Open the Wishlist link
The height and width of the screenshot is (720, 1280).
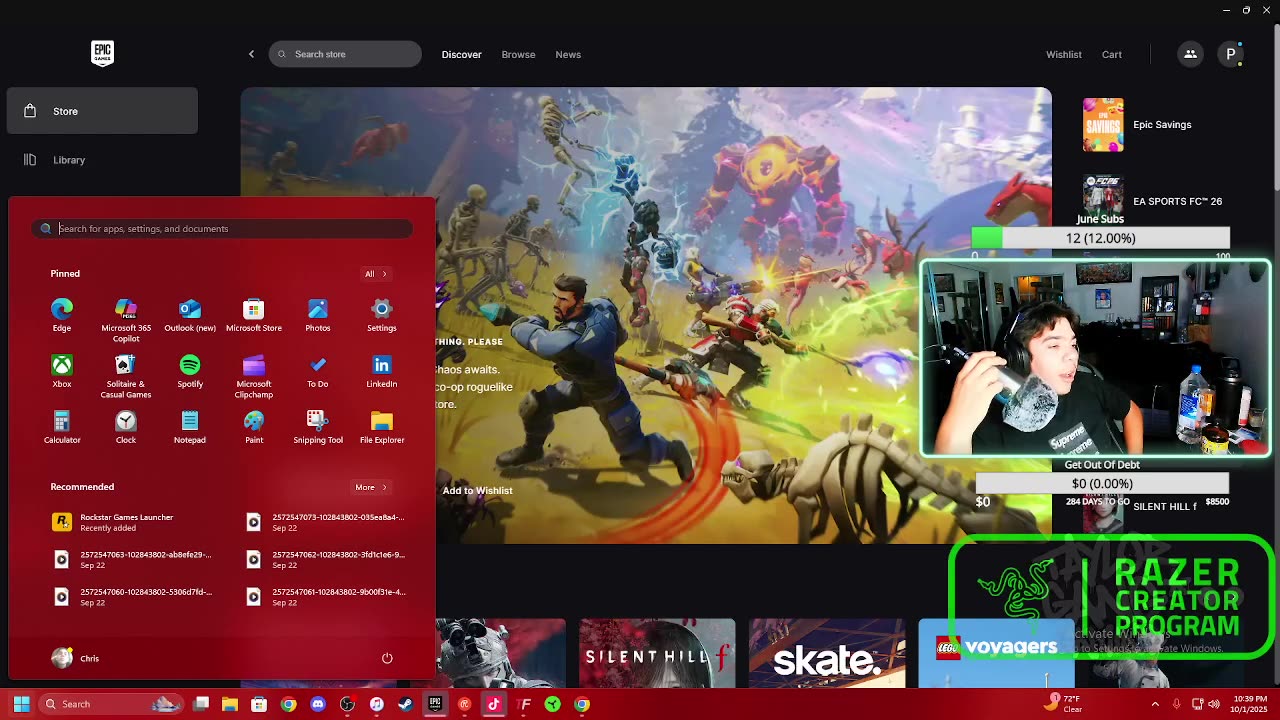[1064, 54]
